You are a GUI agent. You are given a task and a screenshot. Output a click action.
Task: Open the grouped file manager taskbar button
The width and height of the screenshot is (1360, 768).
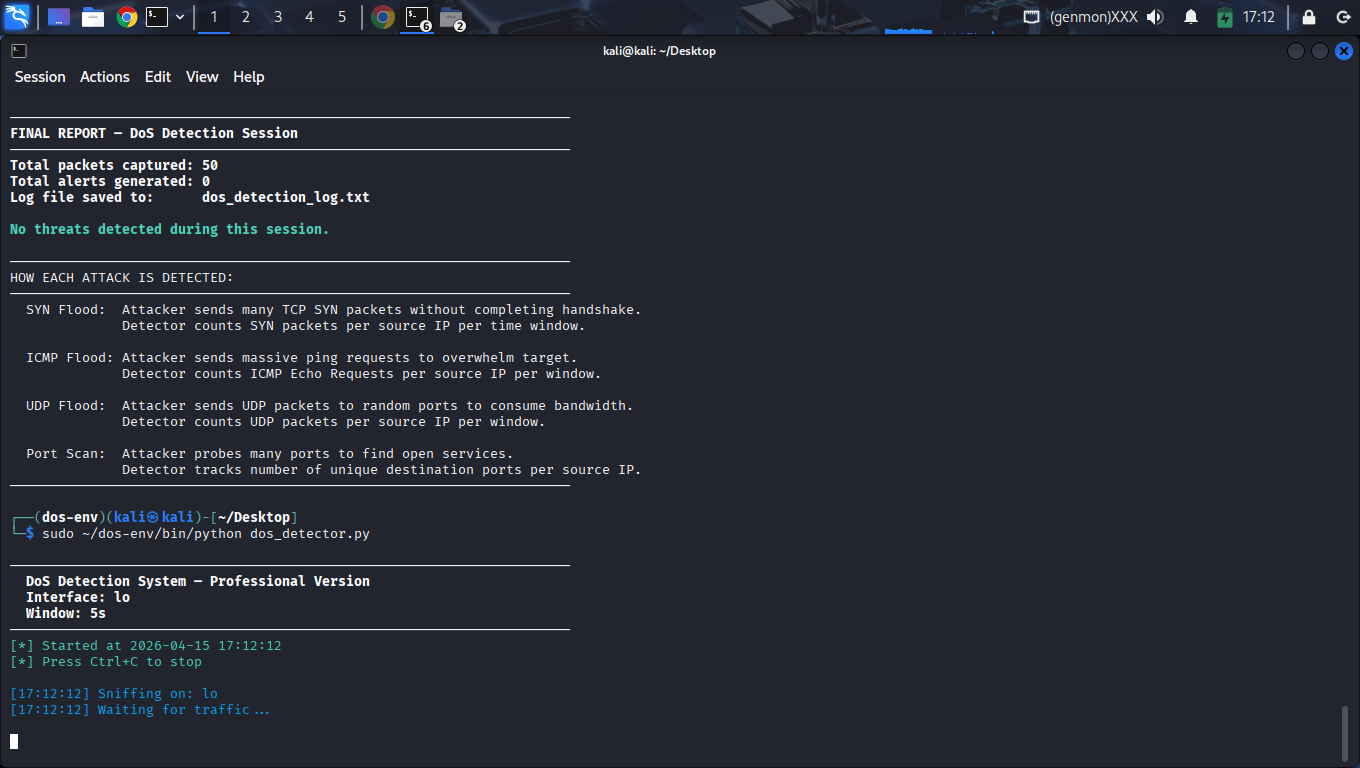point(452,17)
